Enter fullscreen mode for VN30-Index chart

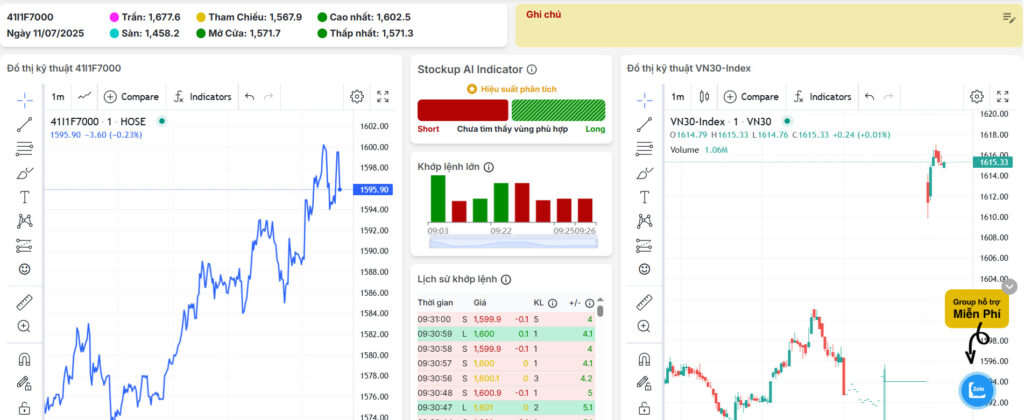coord(1003,97)
